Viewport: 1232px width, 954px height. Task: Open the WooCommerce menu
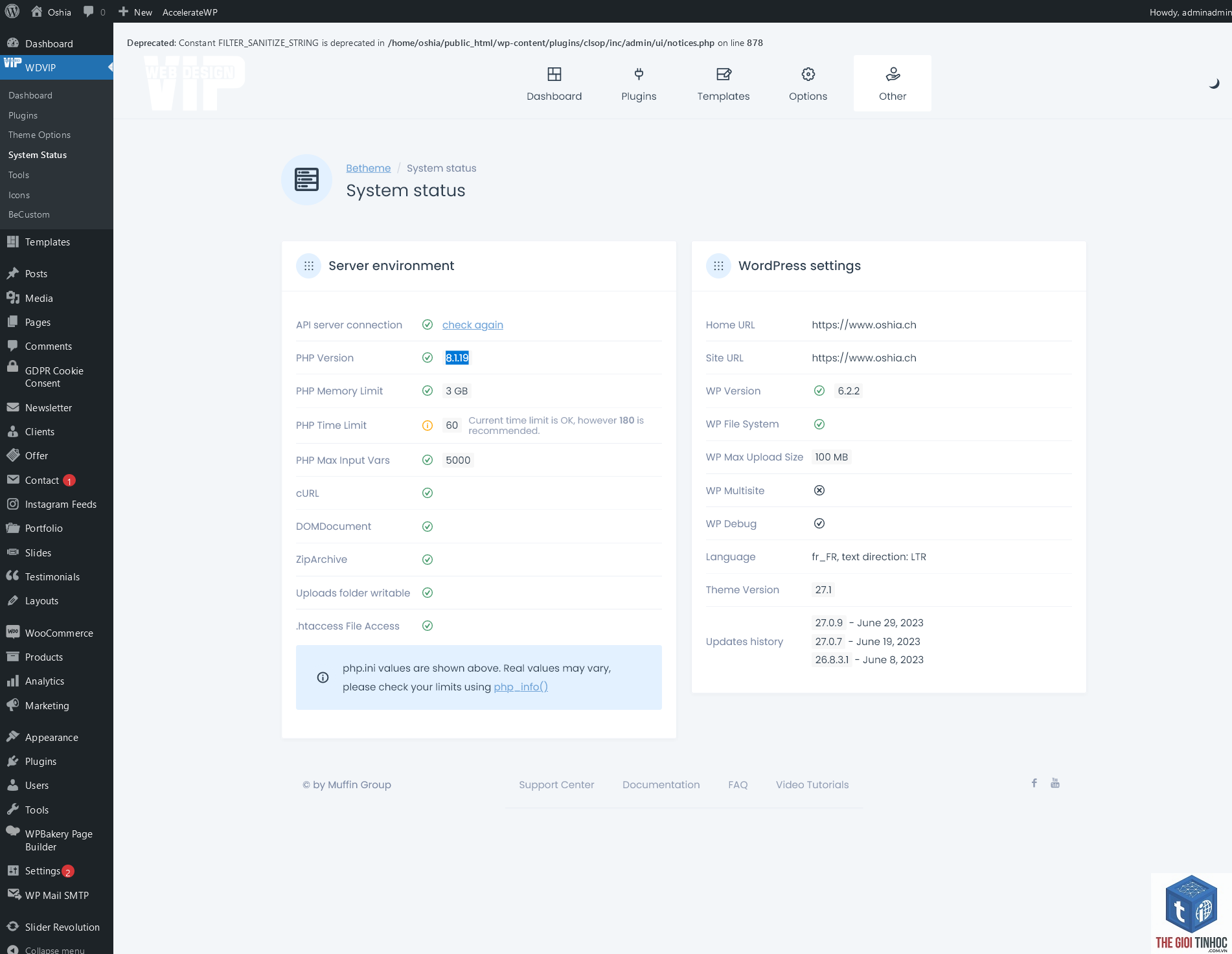(56, 633)
